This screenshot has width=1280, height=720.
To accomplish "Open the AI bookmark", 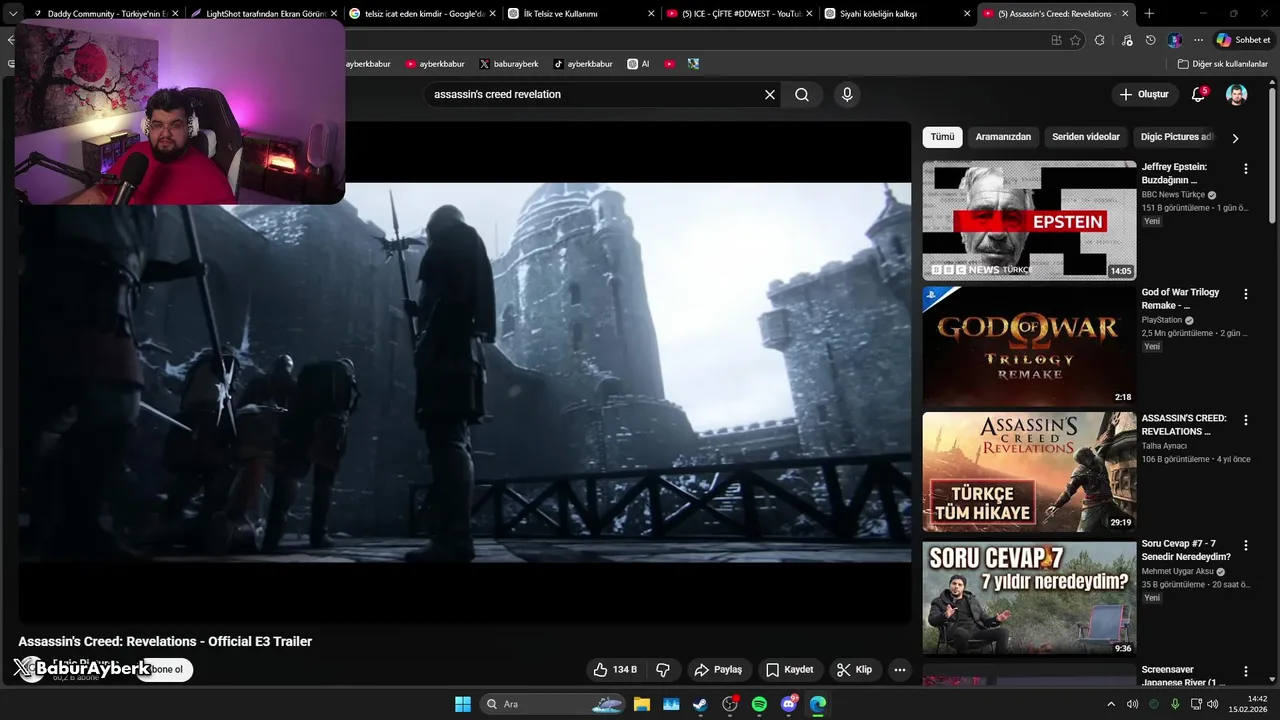I will tap(639, 64).
